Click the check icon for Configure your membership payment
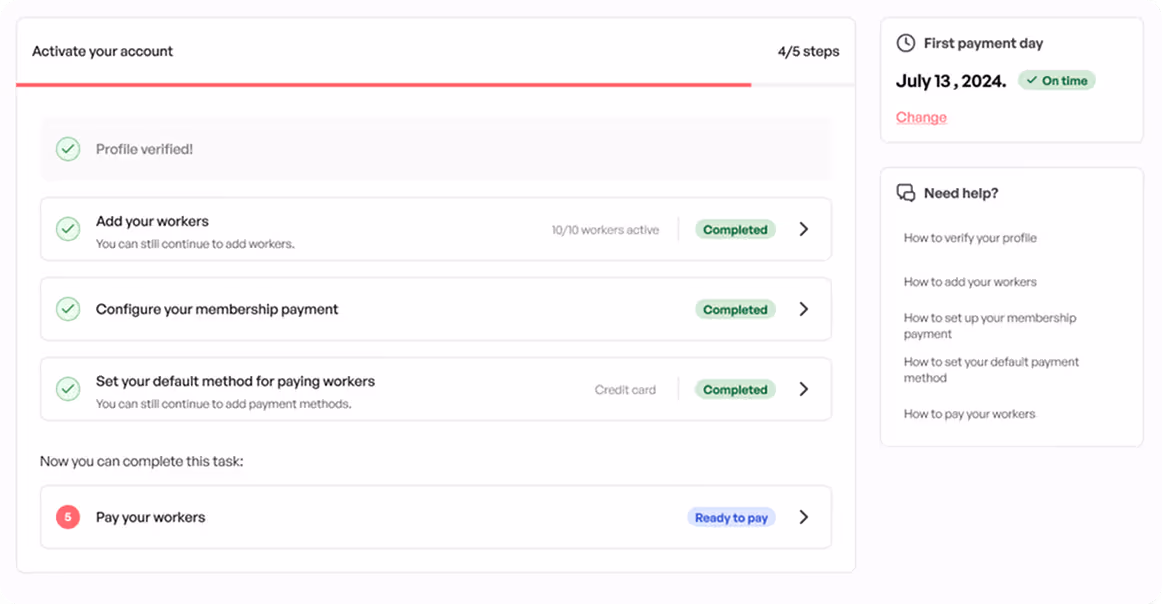1162x604 pixels. pos(68,309)
